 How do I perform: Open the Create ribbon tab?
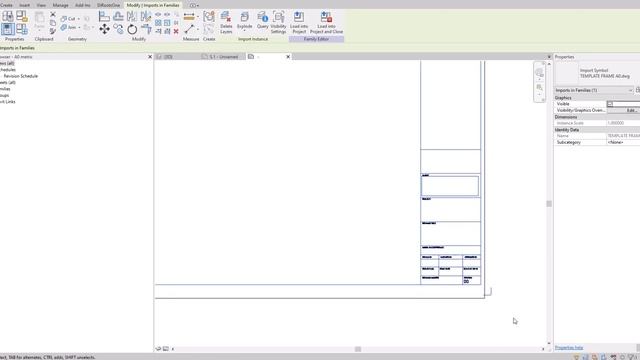[x=6, y=5]
